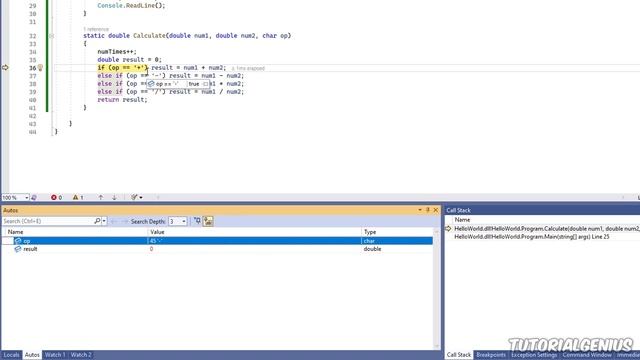
Task: Click the variable icon next to op
Action: pyautogui.click(x=18, y=241)
